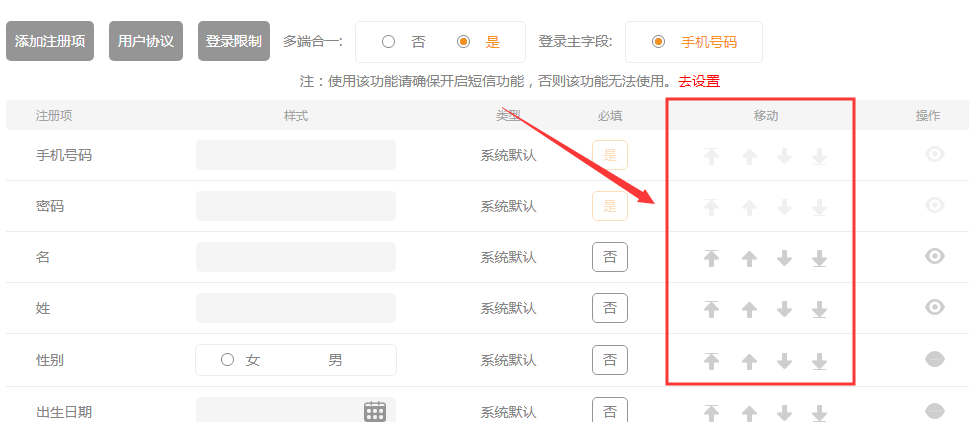Move the 出生日期 row up one position
Screen dimensions: 969x422
[748, 412]
